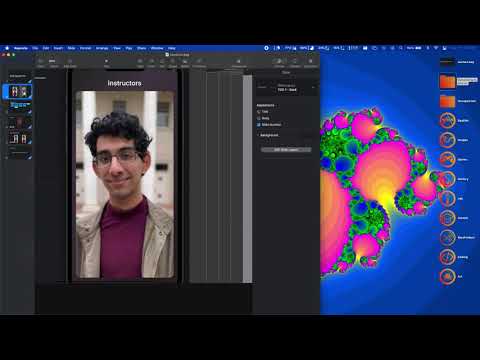Open the Zoom level dropdown in toolbar
The image size is (480, 360).
[53, 63]
